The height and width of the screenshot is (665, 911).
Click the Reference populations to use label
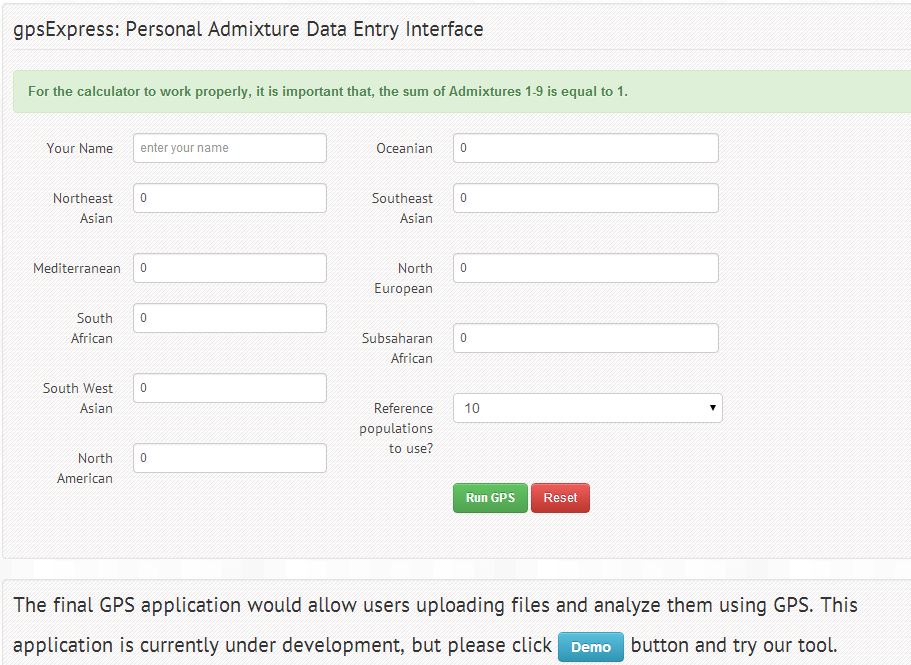point(396,428)
